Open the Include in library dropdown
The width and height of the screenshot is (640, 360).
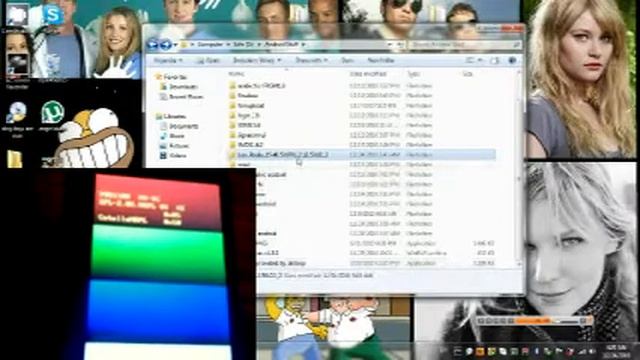(257, 60)
